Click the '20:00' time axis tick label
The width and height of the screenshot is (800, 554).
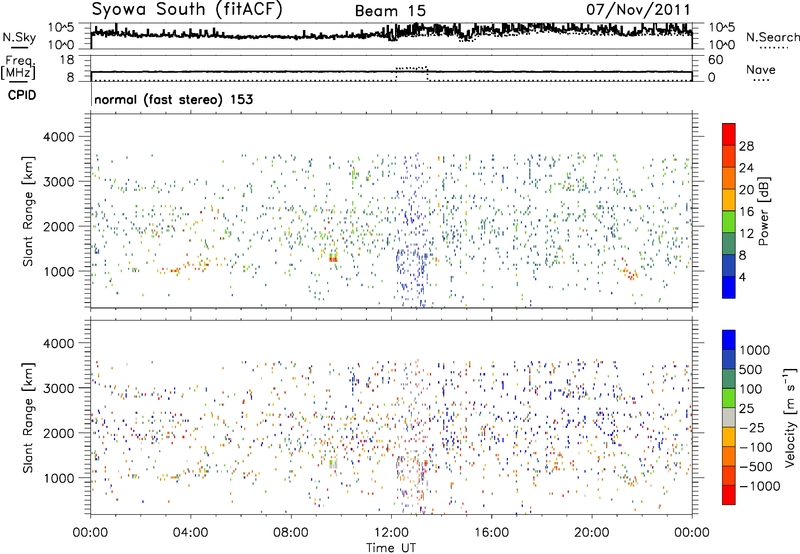tap(592, 532)
